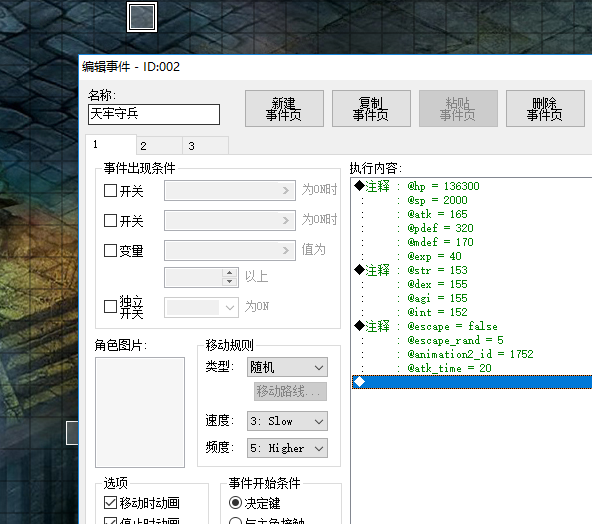Select the @agi = 155 line
This screenshot has width=592, height=524.
pos(472,298)
